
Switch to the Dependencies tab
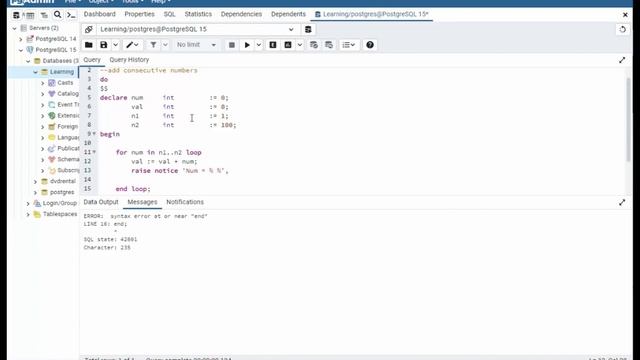241,14
